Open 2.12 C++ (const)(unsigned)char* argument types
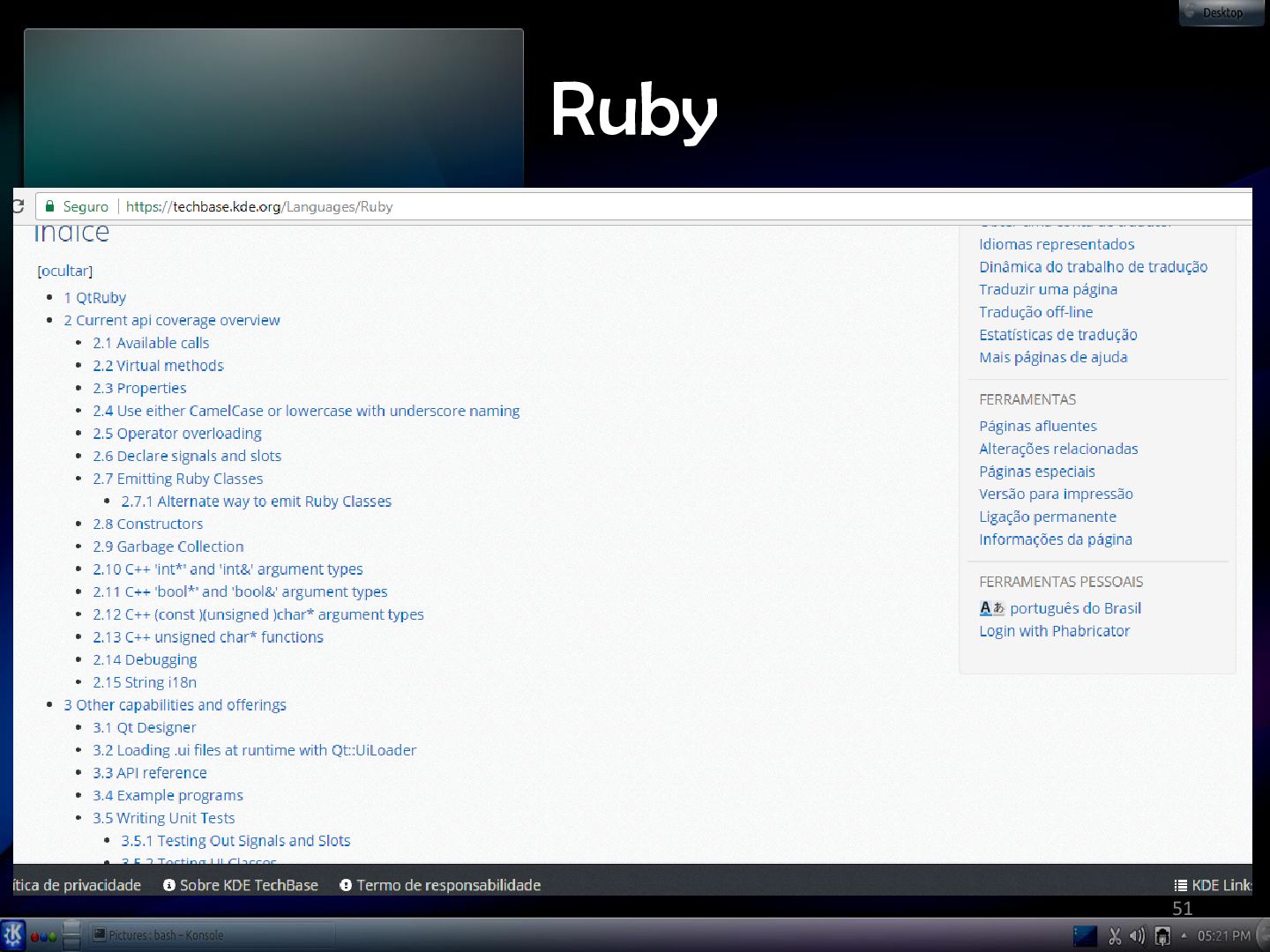The height and width of the screenshot is (952, 1270). pos(258,614)
